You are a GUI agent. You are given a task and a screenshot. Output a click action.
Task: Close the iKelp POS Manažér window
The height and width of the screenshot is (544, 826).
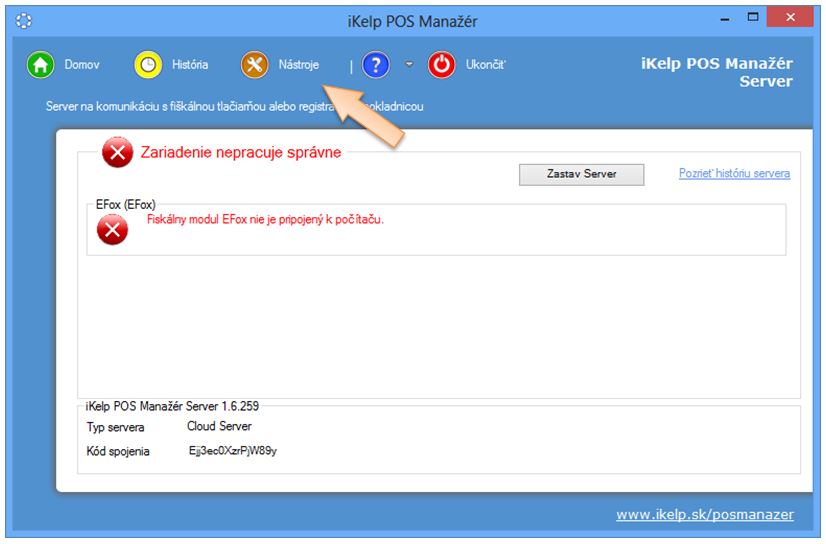791,18
